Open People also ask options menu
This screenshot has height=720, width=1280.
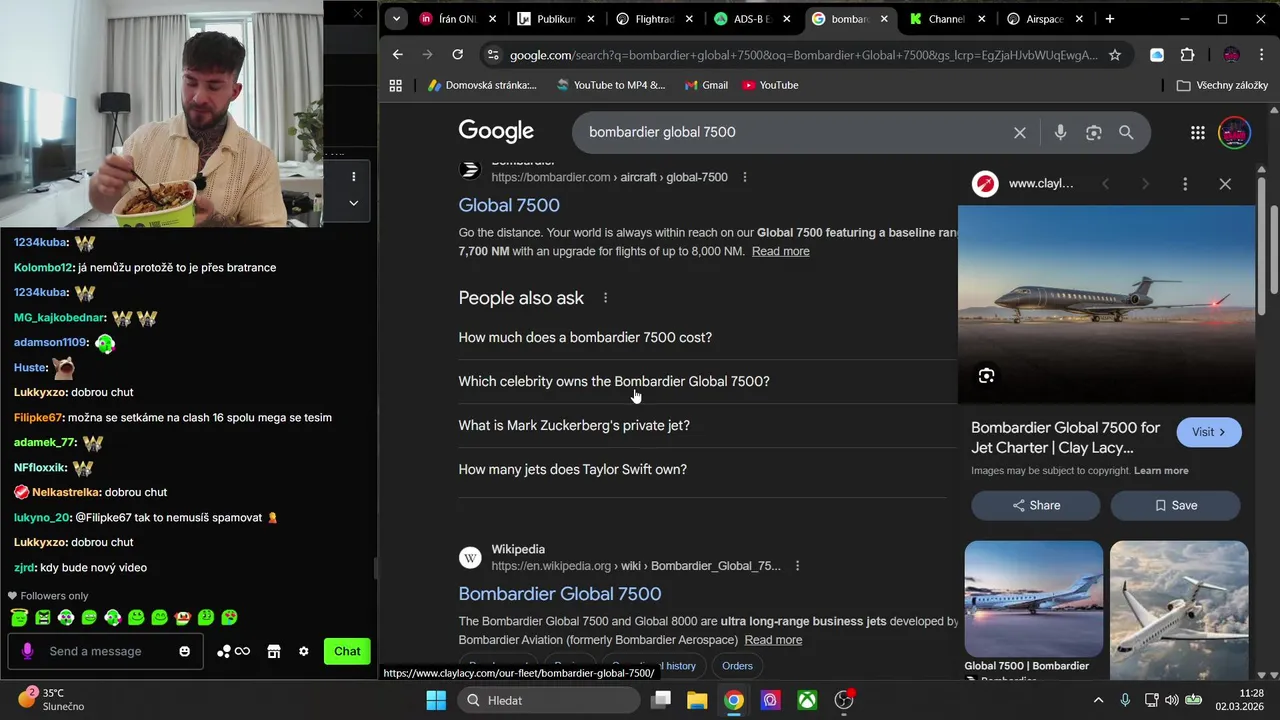pyautogui.click(x=605, y=298)
